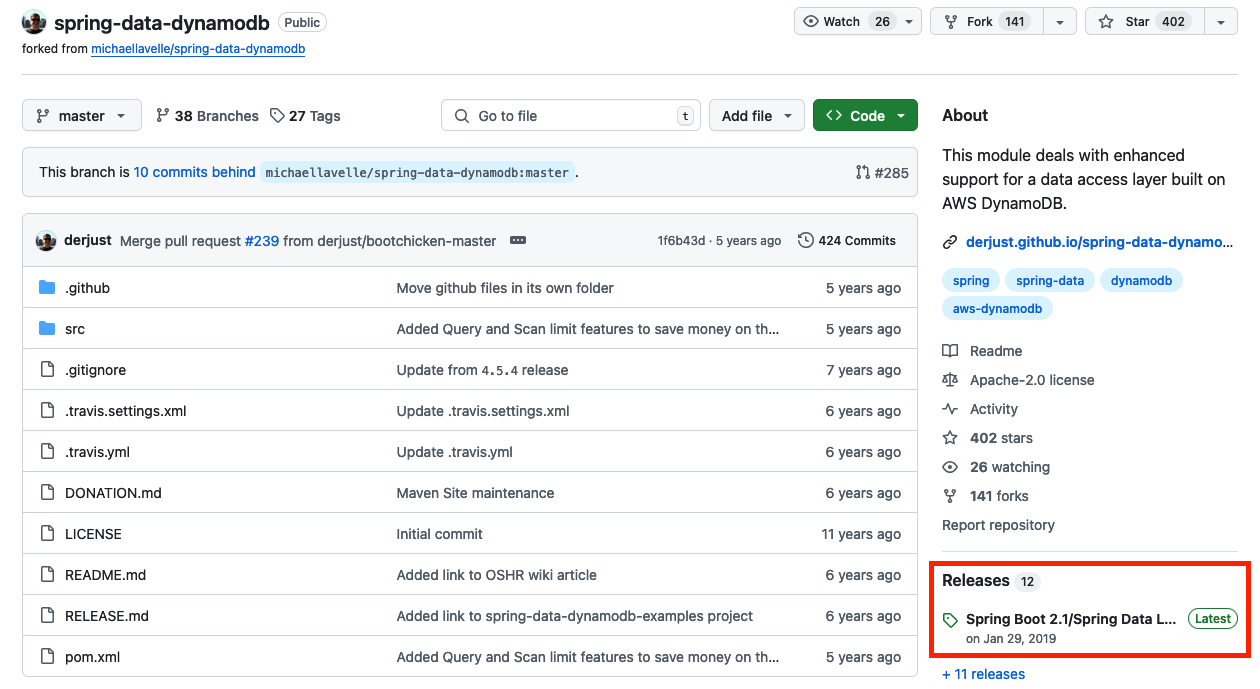Open the pom.xml file name
1260x689 pixels.
coord(93,657)
